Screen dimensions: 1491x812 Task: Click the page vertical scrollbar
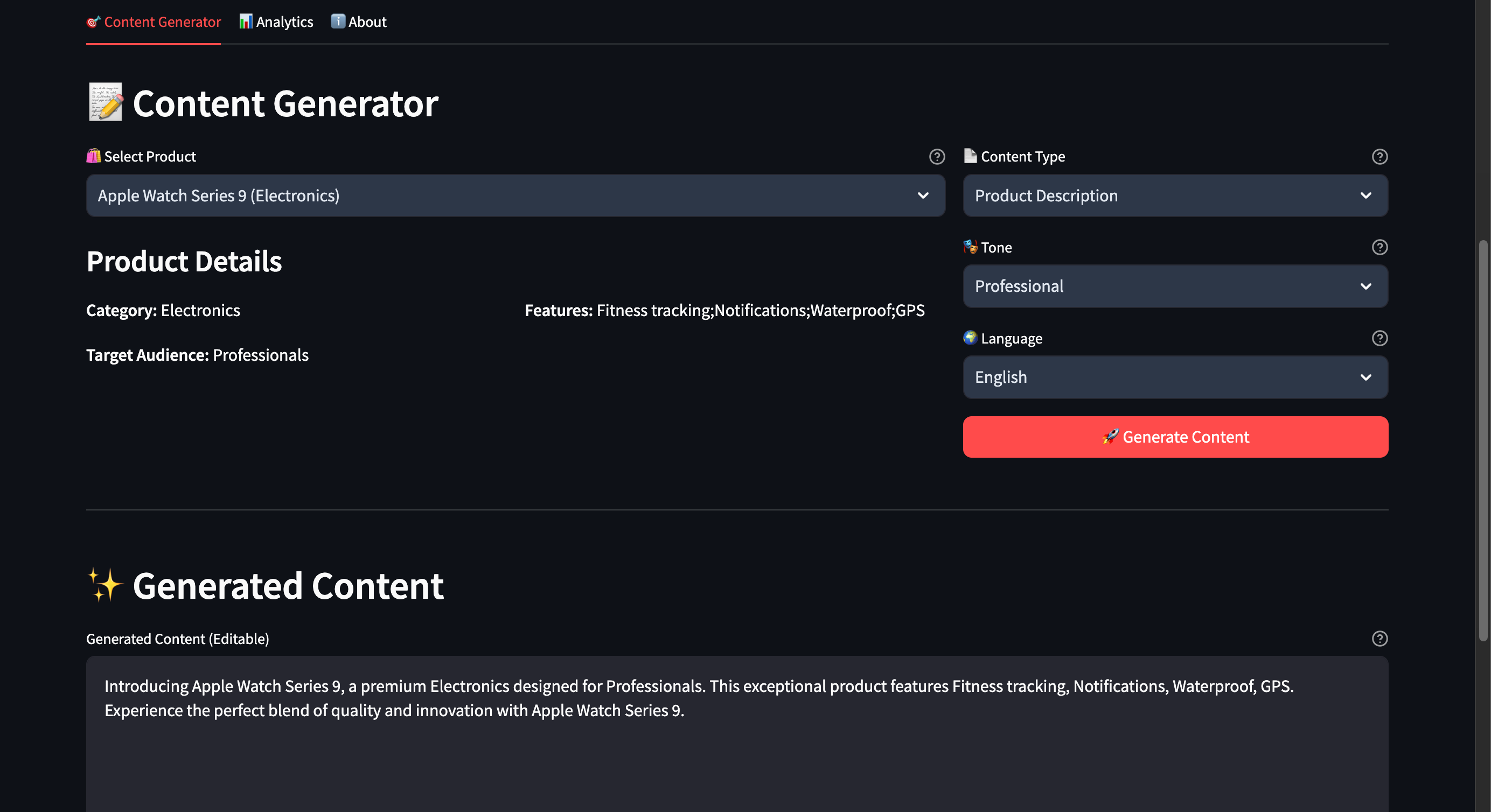1482,440
